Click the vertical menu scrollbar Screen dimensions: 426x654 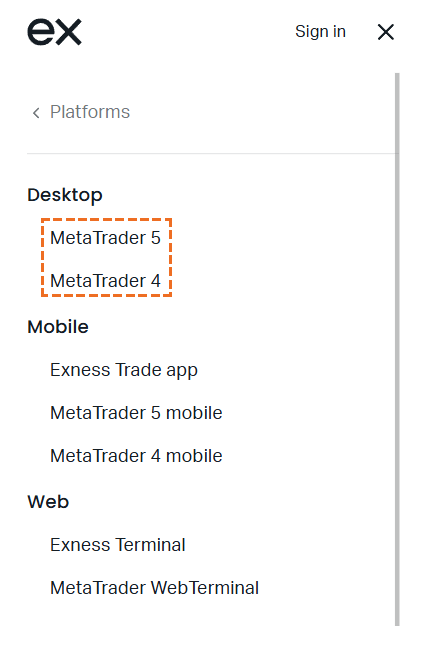[x=397, y=350]
